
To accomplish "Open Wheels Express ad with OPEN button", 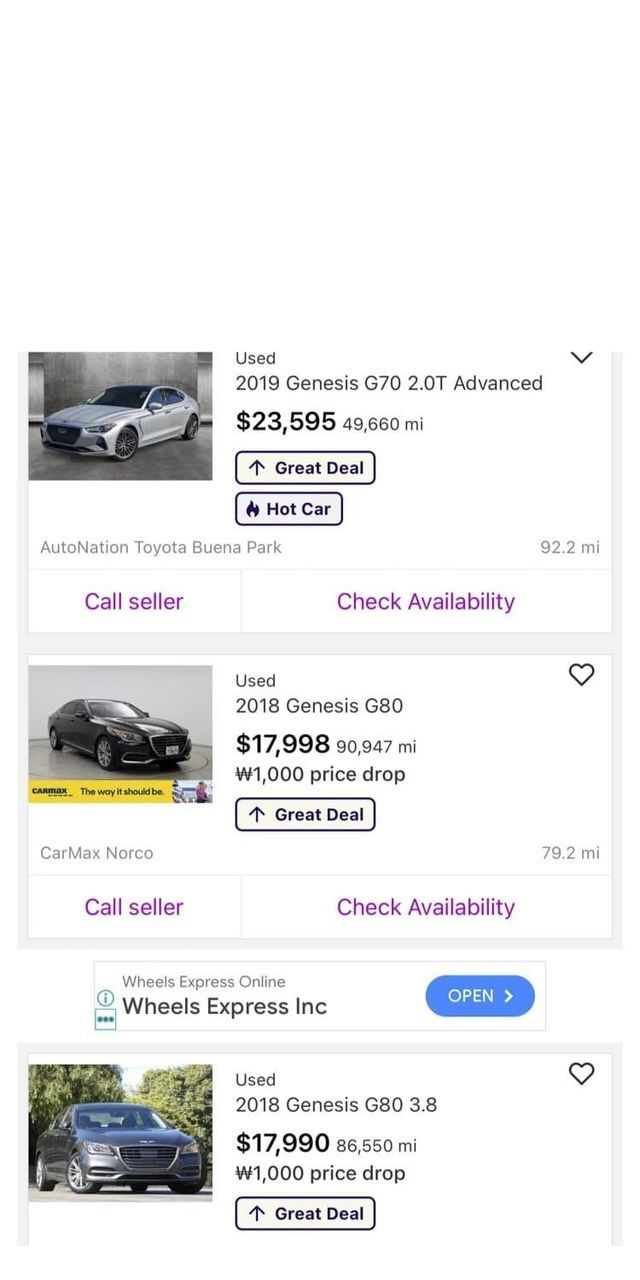I will point(480,996).
